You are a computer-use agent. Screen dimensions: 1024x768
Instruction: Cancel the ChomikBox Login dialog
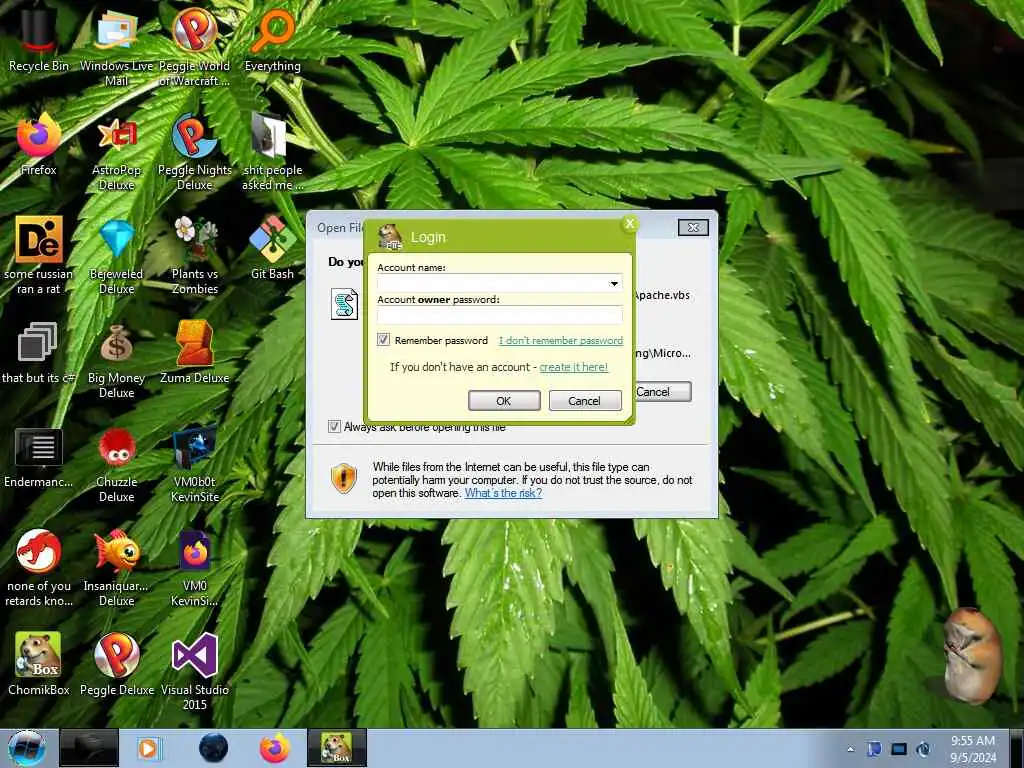coord(584,400)
